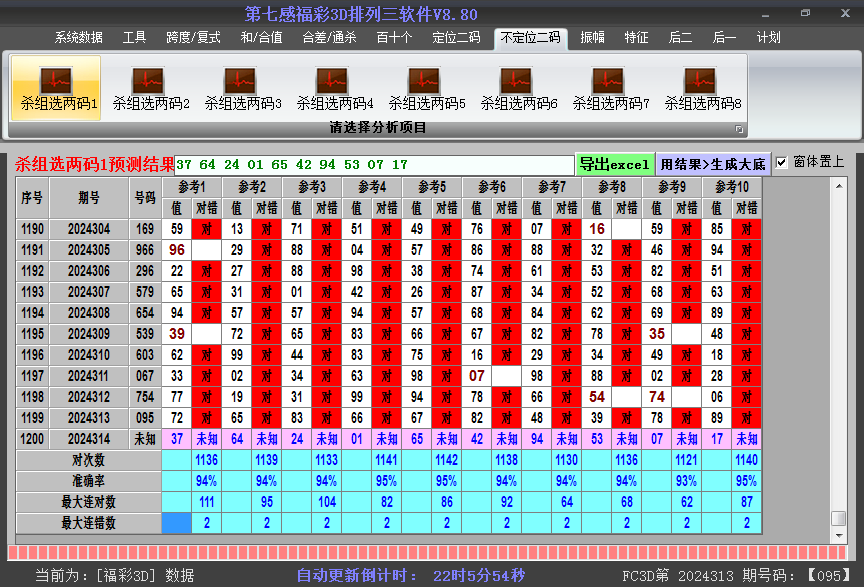This screenshot has height=587, width=864.
Task: Select period cell 2024304
Action: click(x=89, y=229)
